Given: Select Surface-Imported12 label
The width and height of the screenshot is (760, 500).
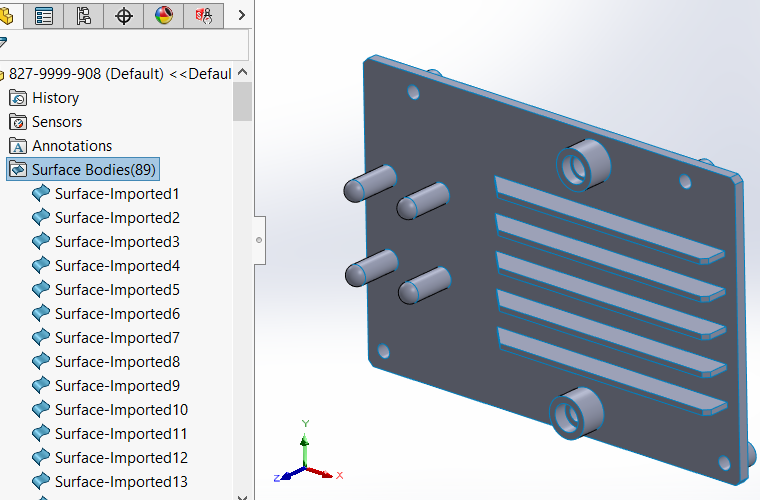Looking at the screenshot, I should click(121, 457).
